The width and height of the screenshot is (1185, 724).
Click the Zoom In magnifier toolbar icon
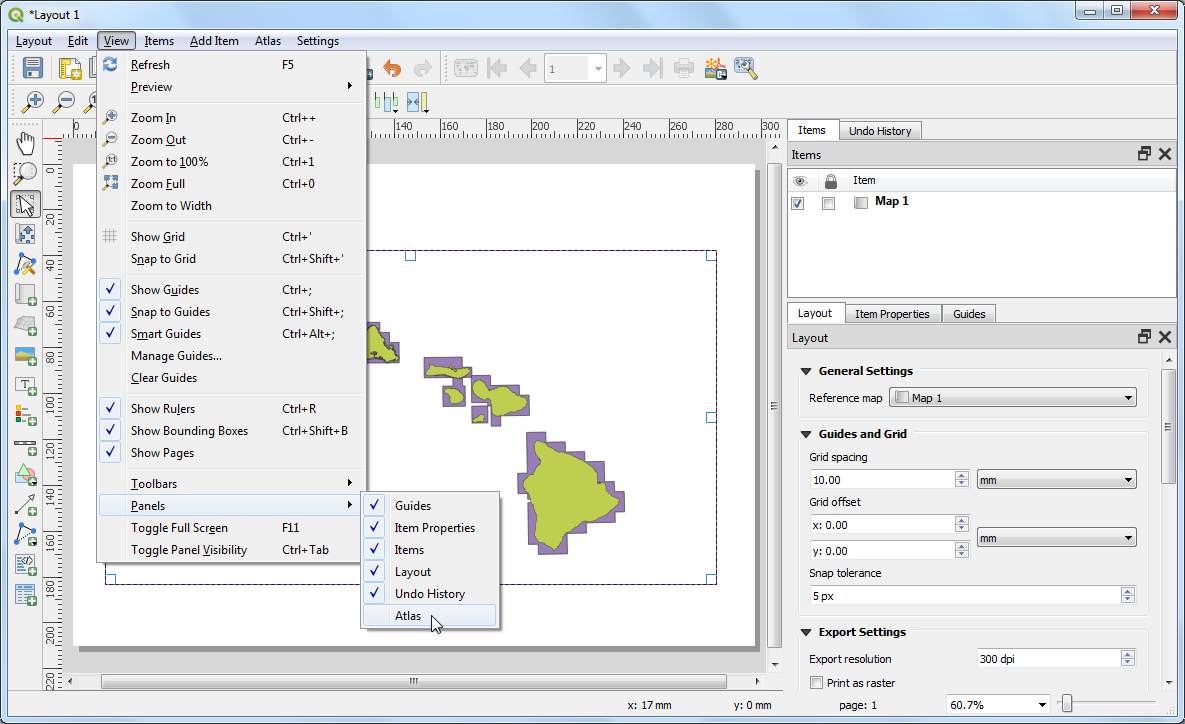tap(34, 101)
